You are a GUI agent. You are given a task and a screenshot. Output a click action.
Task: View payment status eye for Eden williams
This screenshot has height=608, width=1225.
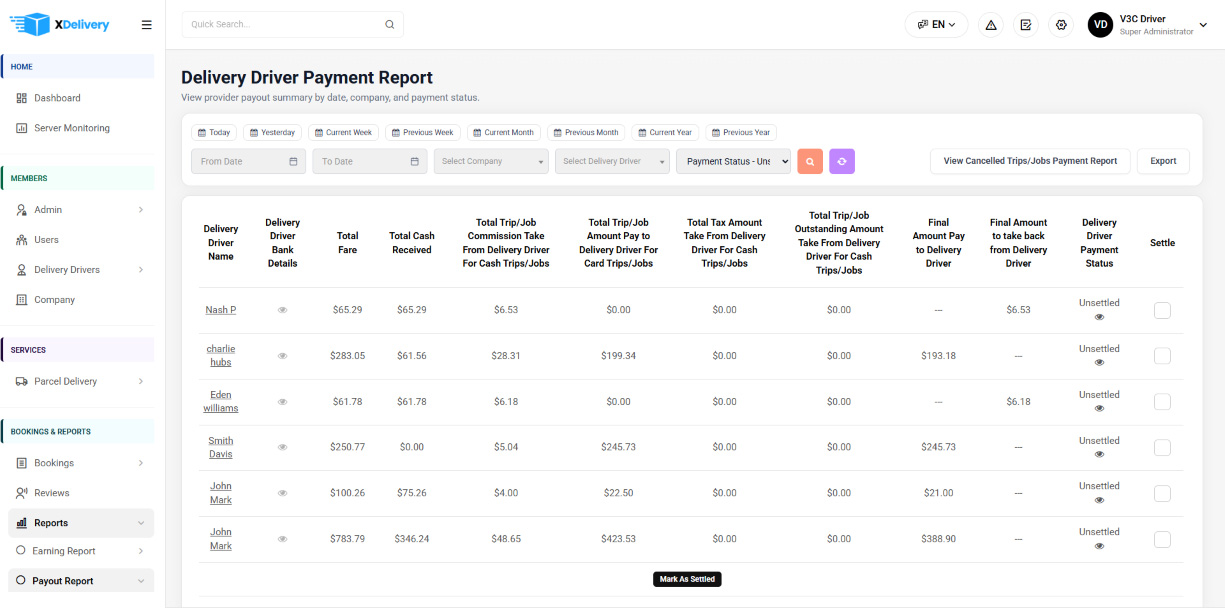pos(1100,409)
